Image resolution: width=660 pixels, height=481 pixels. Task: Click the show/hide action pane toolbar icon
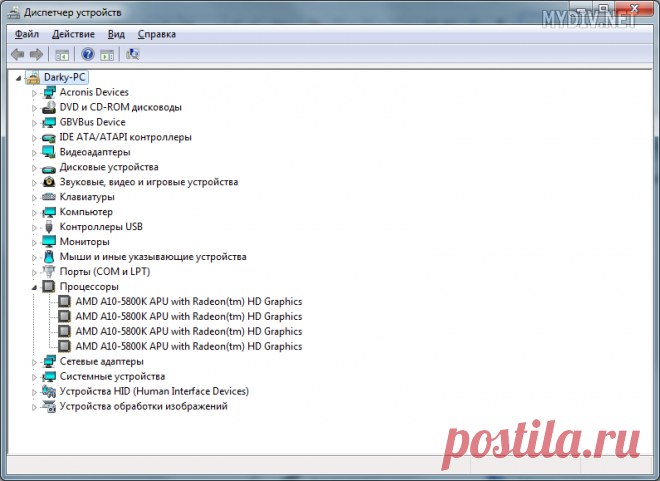pos(107,55)
